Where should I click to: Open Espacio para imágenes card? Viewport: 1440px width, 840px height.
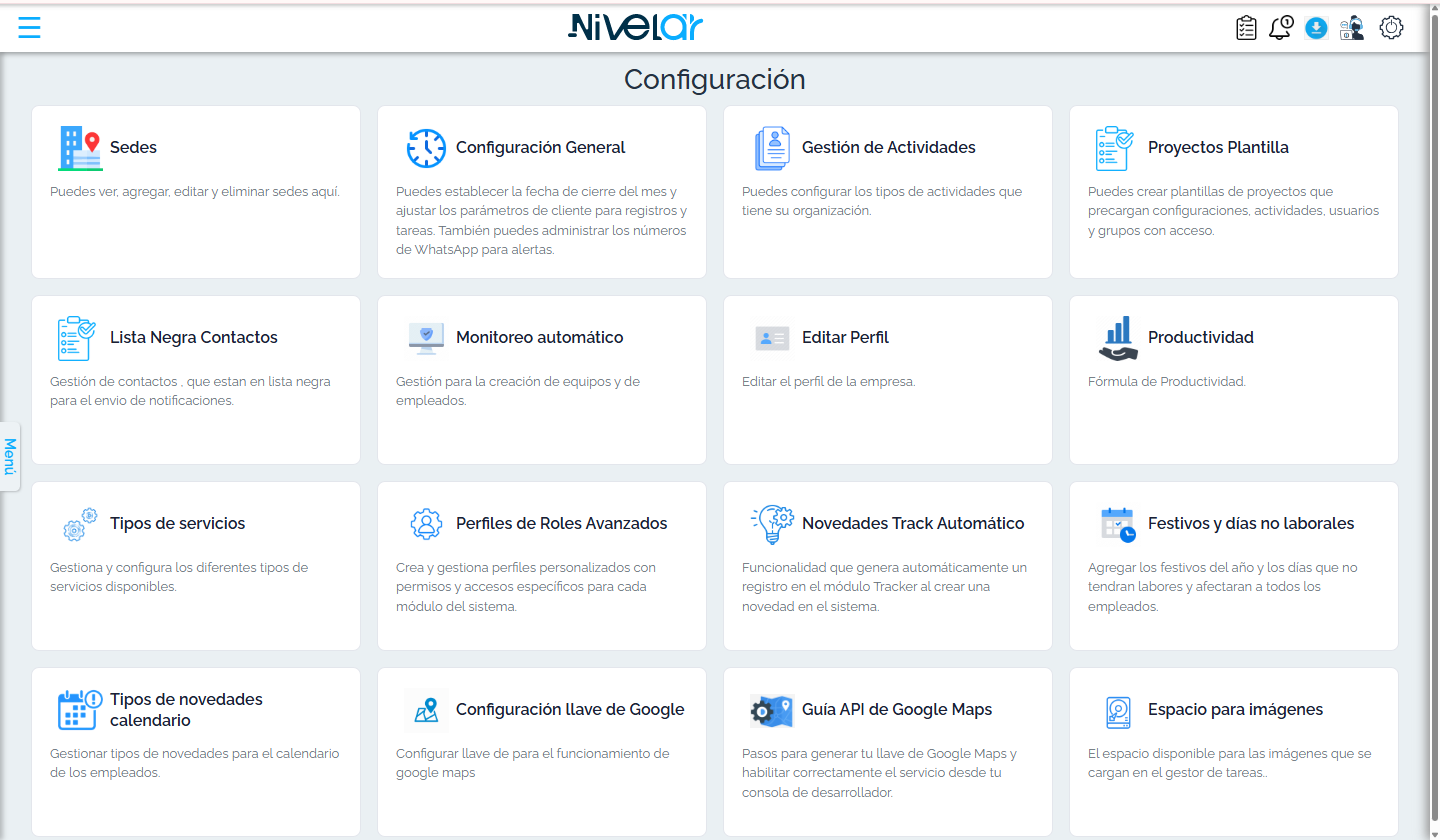[x=1234, y=752]
